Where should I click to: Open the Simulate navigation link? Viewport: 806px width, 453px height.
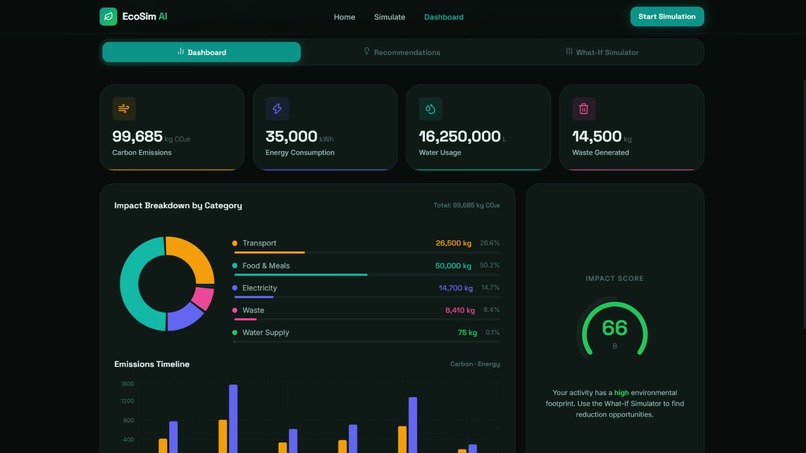[390, 17]
